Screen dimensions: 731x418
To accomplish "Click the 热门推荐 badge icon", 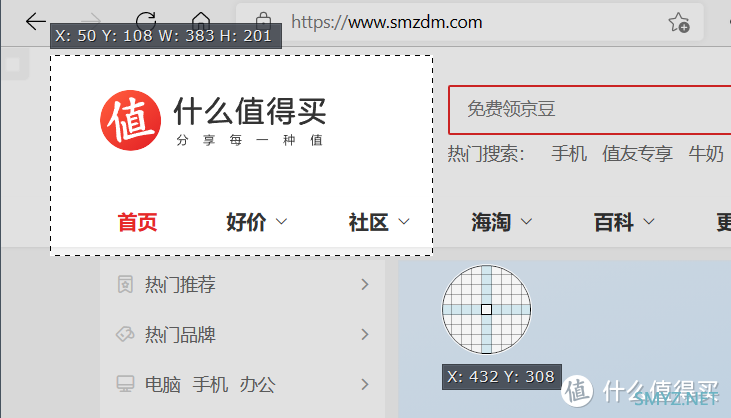I will (x=125, y=284).
